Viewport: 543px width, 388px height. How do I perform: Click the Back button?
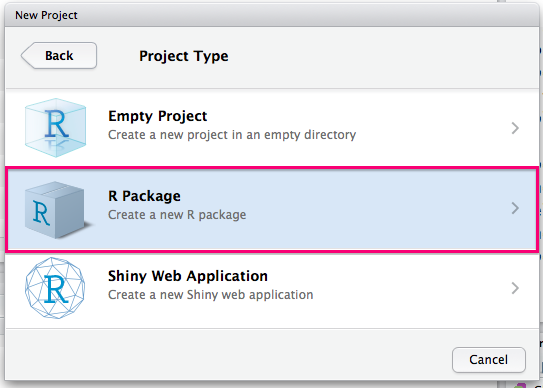(x=59, y=55)
